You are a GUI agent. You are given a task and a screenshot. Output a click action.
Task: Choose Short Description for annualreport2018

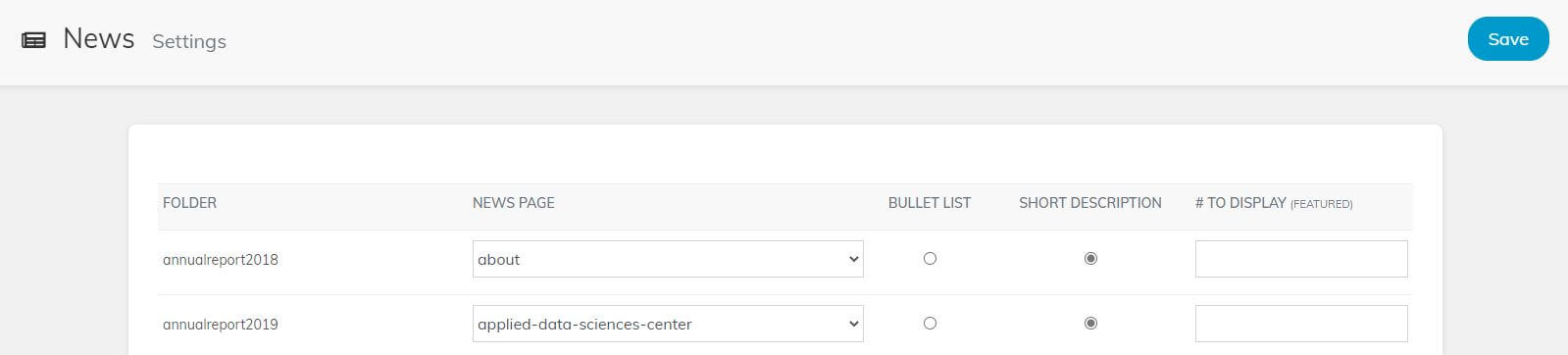[x=1090, y=259]
